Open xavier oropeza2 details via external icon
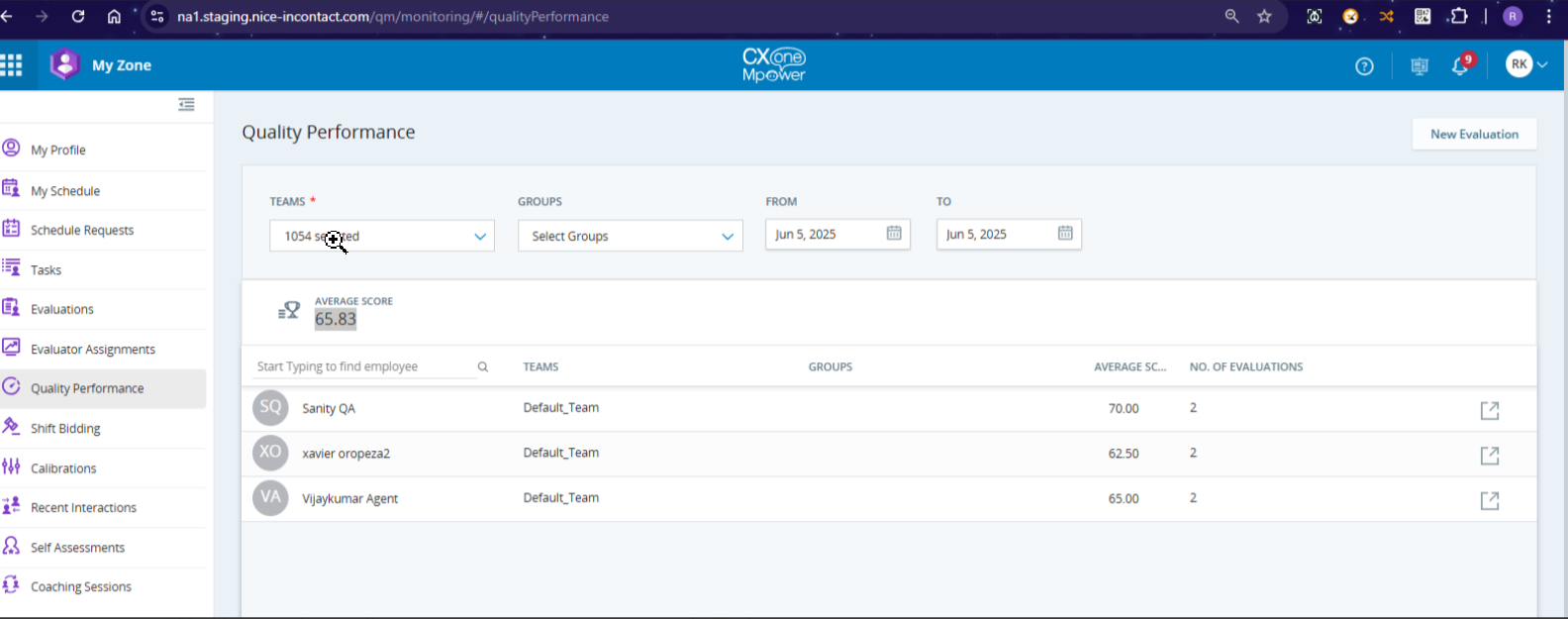Viewport: 1568px width, 619px height. coord(1489,456)
